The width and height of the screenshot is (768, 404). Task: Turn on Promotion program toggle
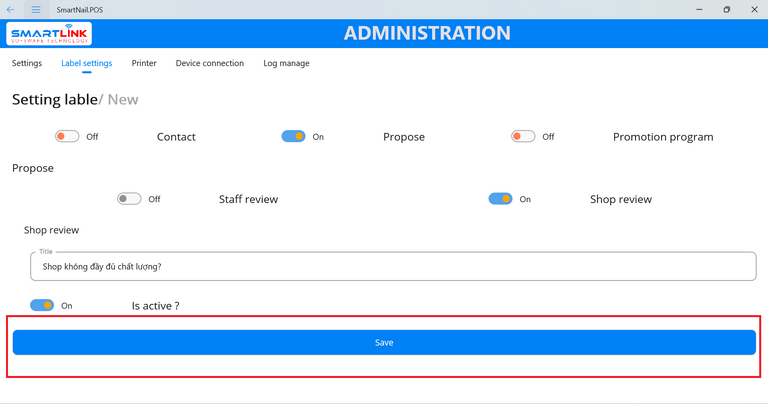(x=523, y=137)
